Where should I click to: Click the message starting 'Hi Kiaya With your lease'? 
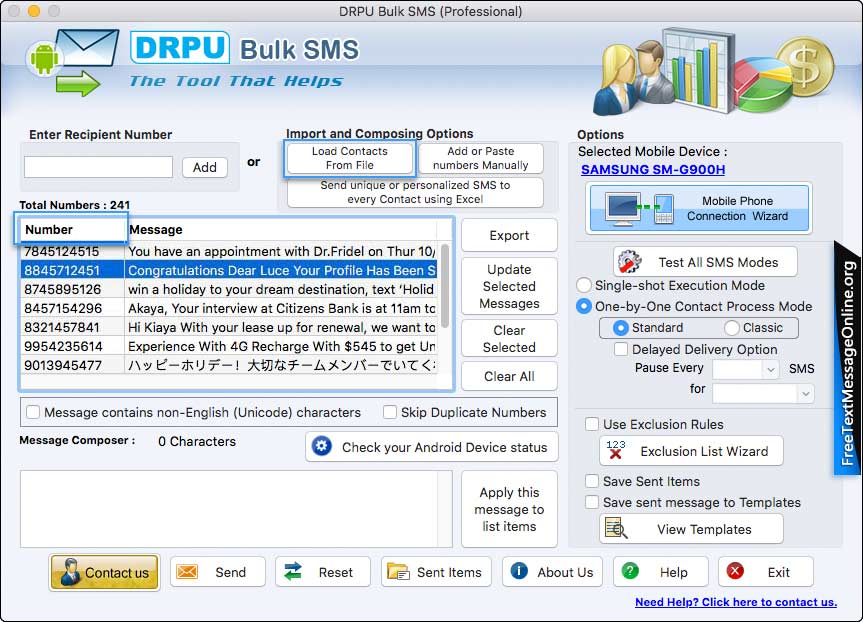point(281,327)
